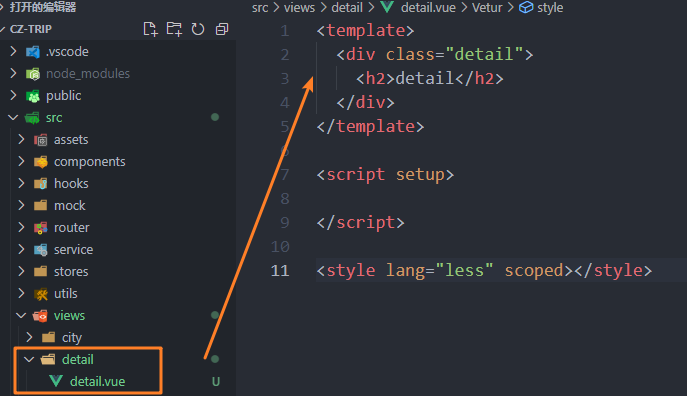Select the detail breadcrumb segment
Viewport: 687px width, 396px height.
coord(347,7)
